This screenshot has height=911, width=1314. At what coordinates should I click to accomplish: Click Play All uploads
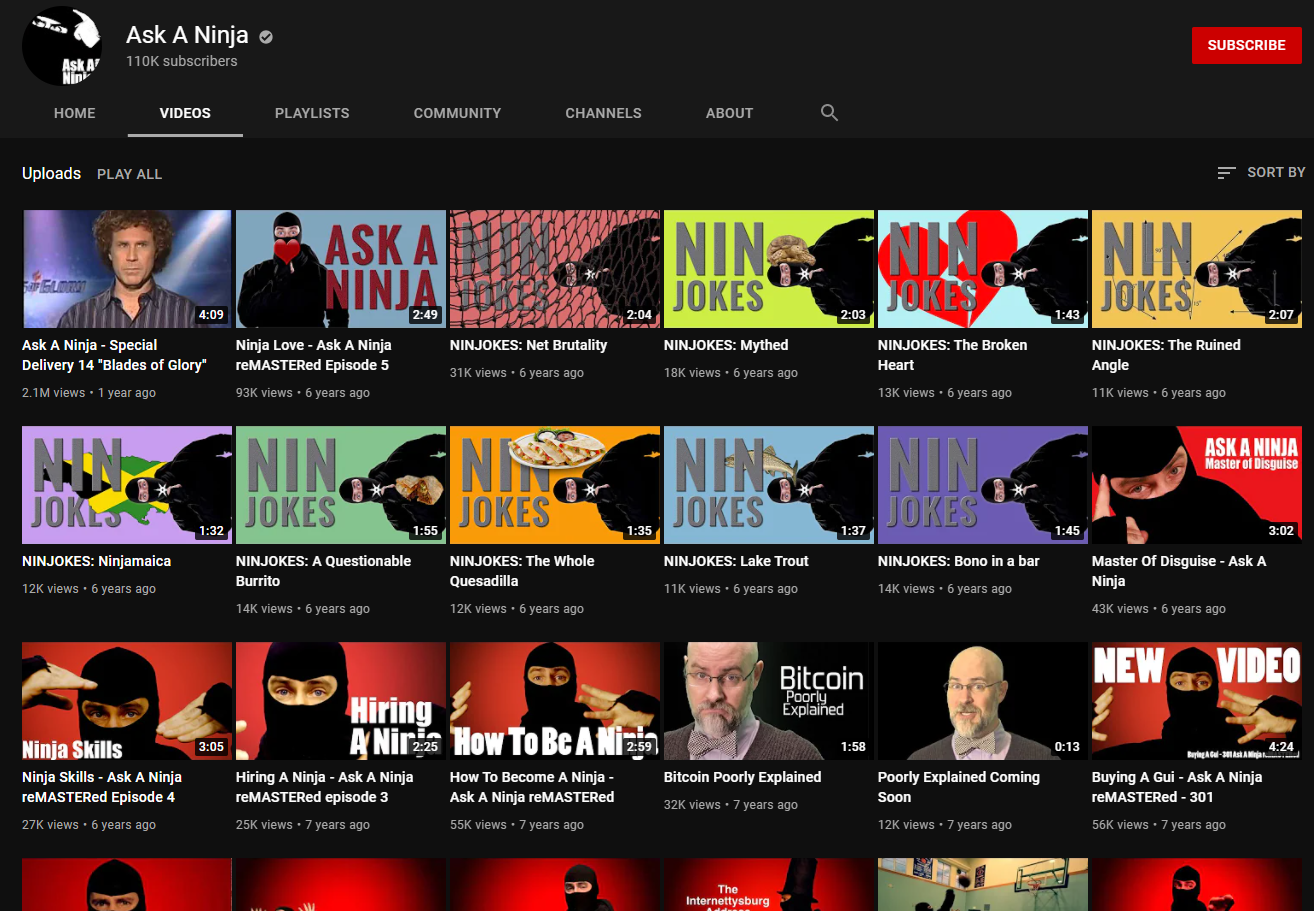129,174
